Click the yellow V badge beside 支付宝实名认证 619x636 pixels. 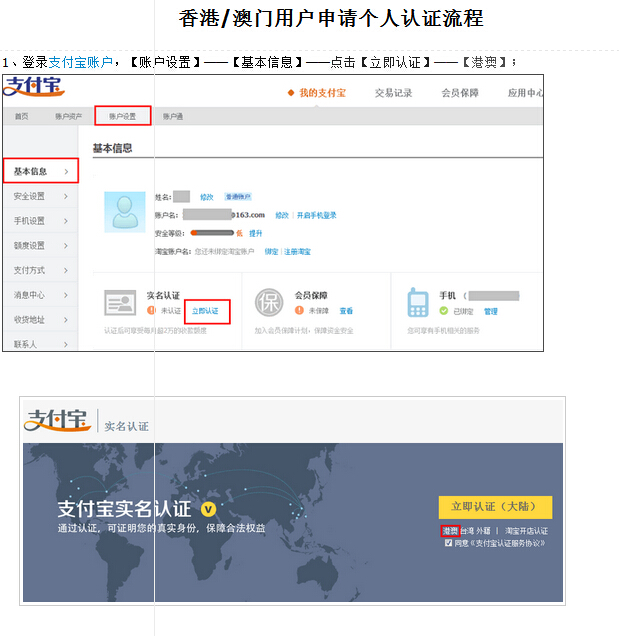pyautogui.click(x=208, y=509)
